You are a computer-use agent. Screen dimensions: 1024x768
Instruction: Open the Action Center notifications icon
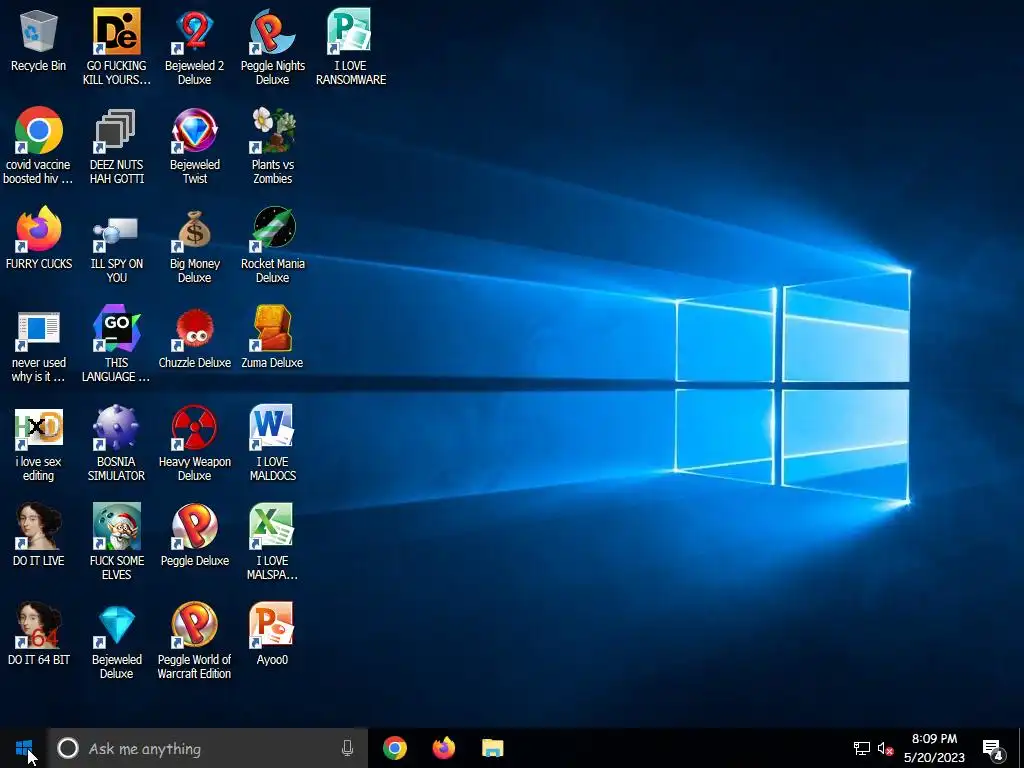click(x=993, y=750)
